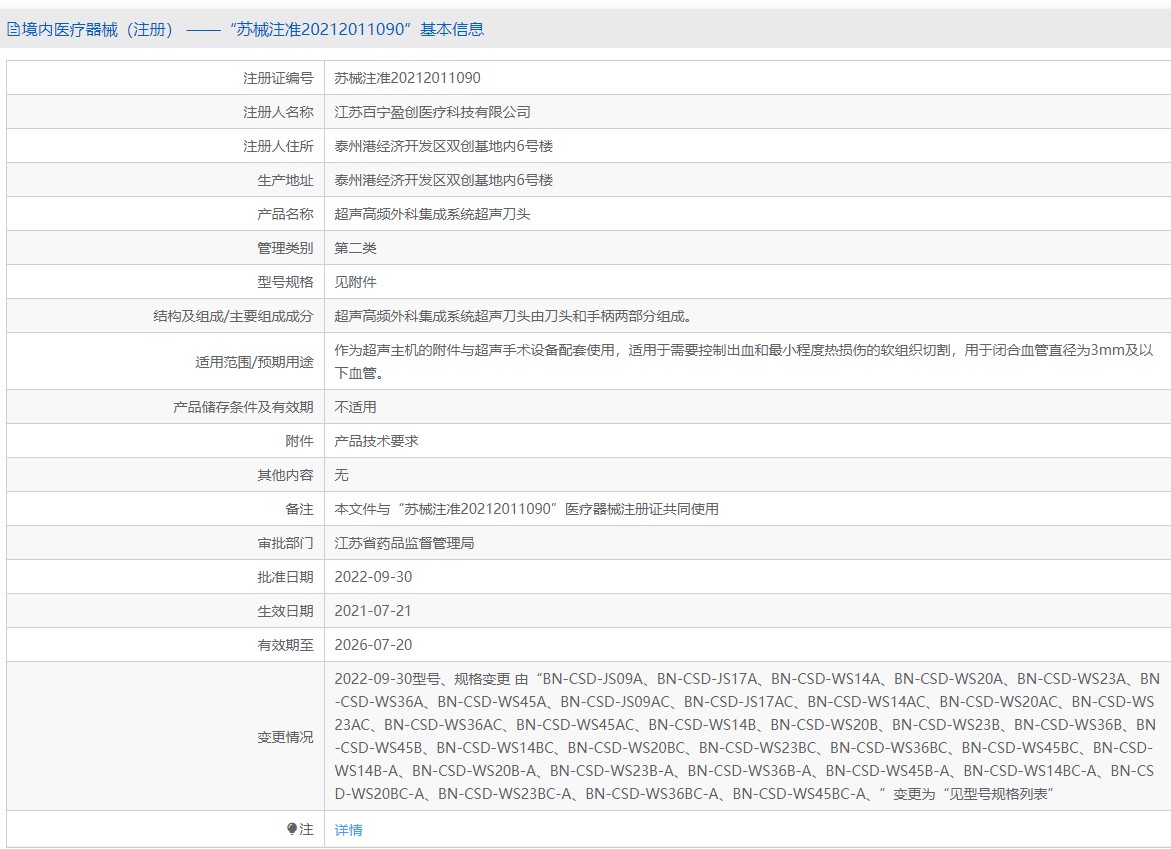Click the sentence ending in 手柄两部分组成
The image size is (1171, 849).
(513, 317)
